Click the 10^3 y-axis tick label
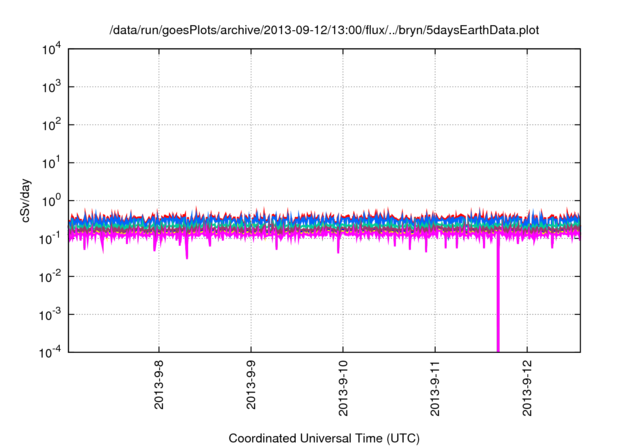640x448 pixels. (52, 87)
